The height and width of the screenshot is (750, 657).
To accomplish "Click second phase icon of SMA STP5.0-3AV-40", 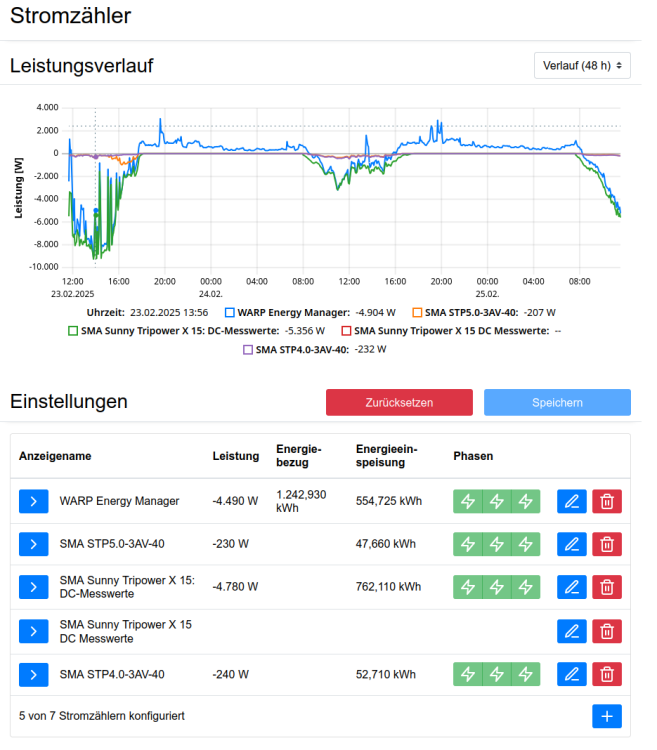I will point(497,544).
